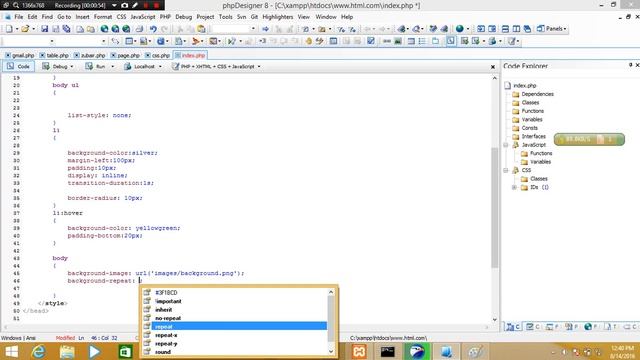Click the Windows Start button
640x360 pixels.
pos(11,351)
